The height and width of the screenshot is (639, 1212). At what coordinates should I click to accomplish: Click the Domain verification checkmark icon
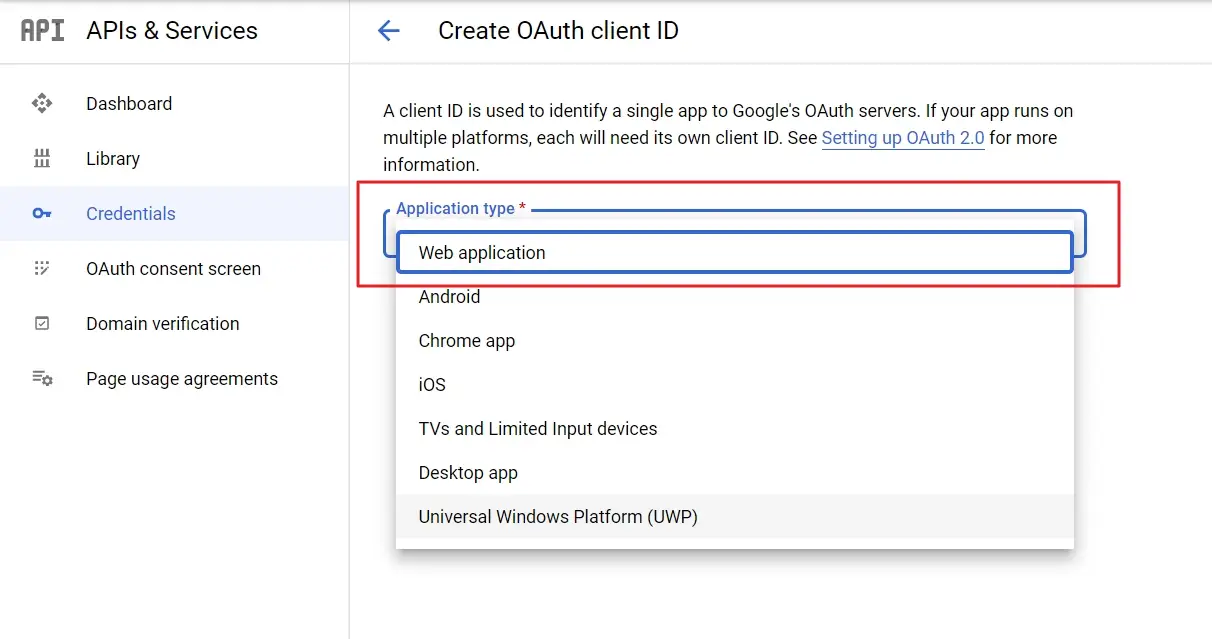(41, 323)
